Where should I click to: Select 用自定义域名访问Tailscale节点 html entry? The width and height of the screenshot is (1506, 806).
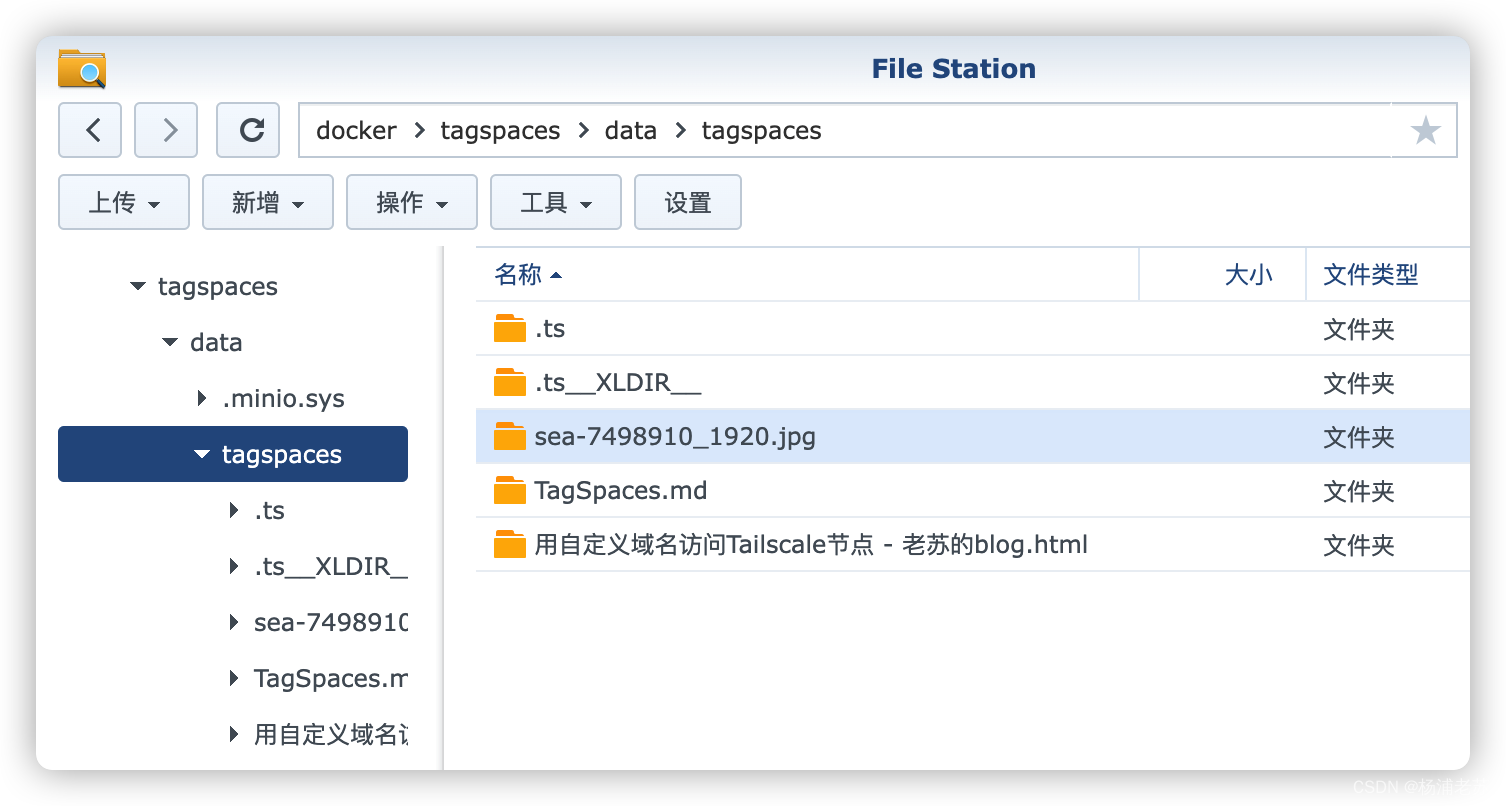[811, 545]
